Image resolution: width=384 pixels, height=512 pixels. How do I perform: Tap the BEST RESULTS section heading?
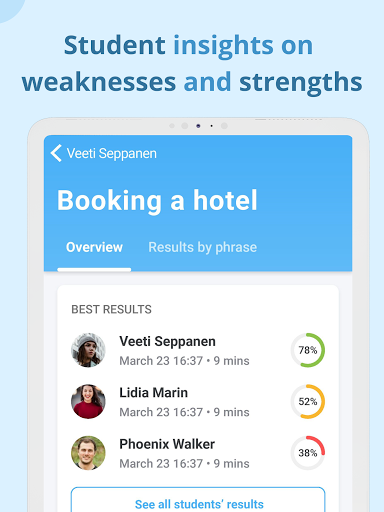[x=111, y=309]
